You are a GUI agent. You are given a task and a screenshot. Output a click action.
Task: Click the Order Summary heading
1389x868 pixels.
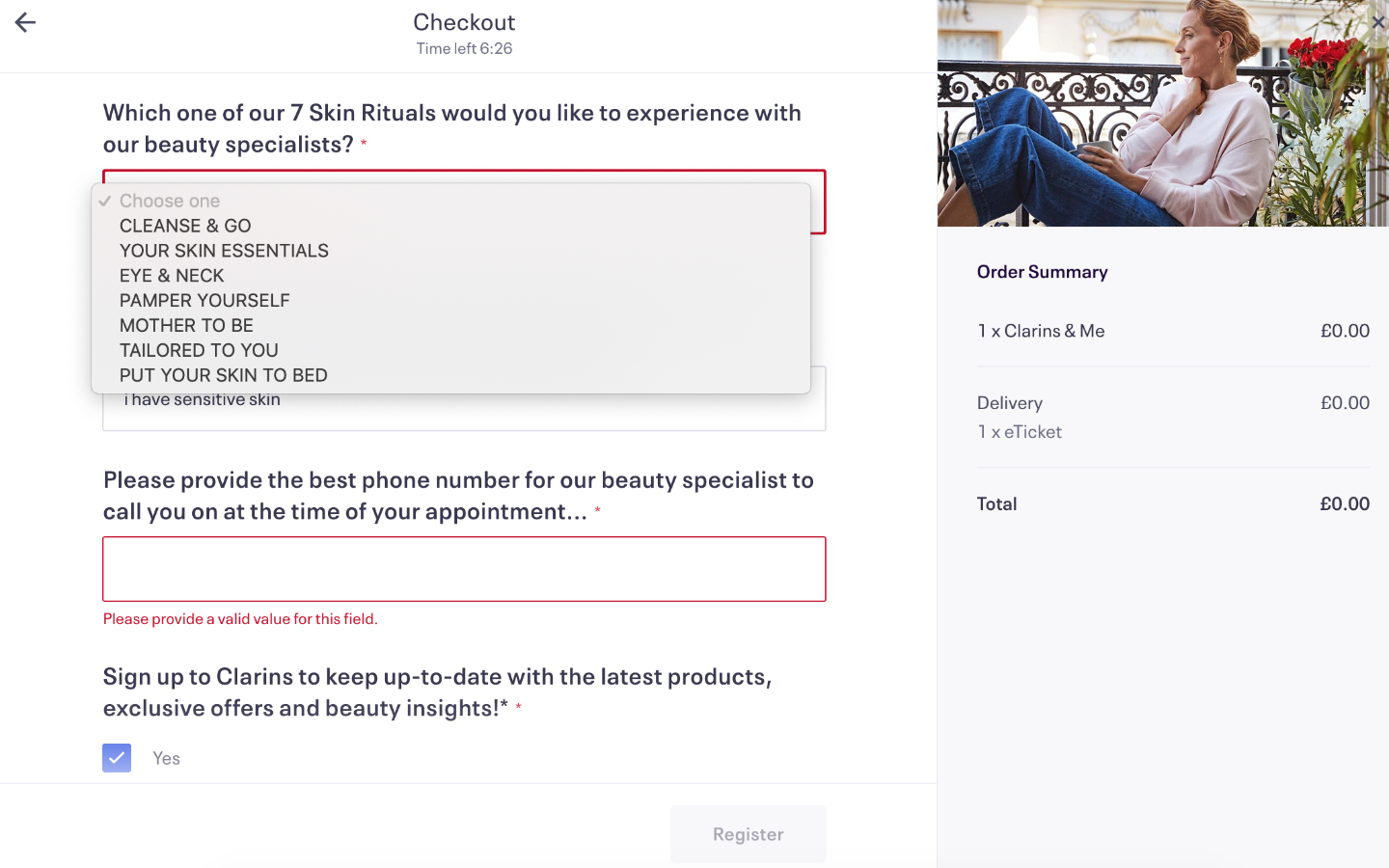(1042, 272)
